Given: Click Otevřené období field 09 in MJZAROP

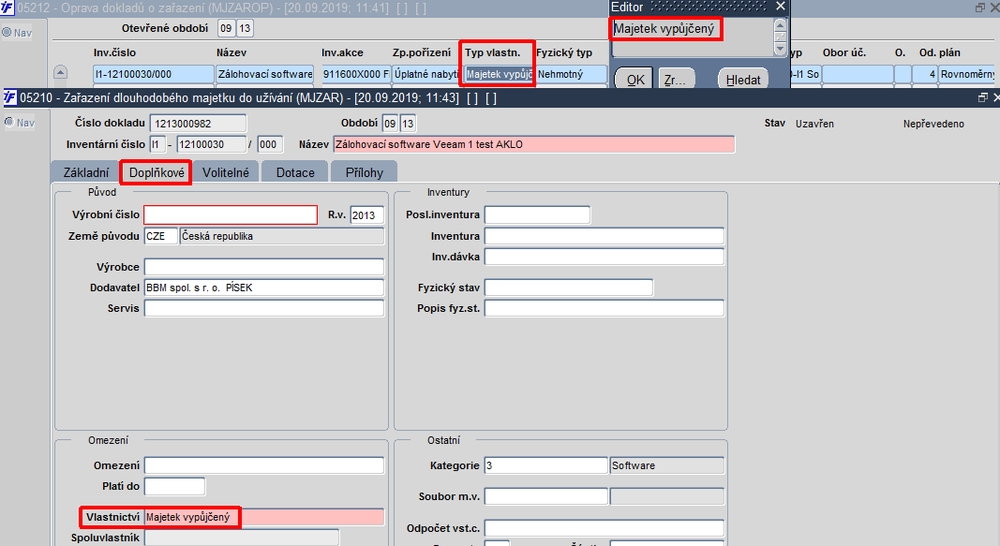Looking at the screenshot, I should [226, 28].
